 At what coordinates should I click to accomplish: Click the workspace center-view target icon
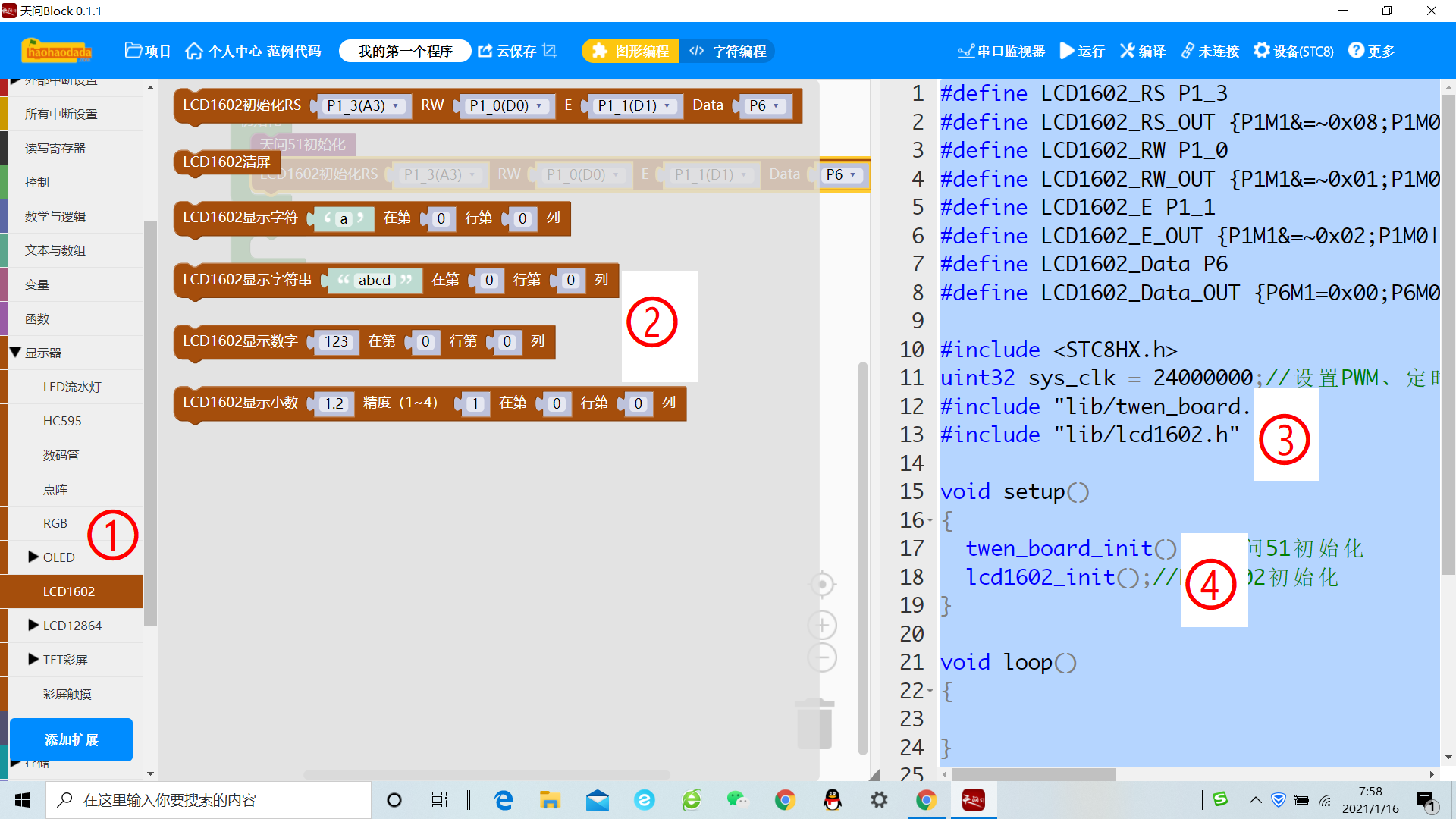(x=822, y=585)
